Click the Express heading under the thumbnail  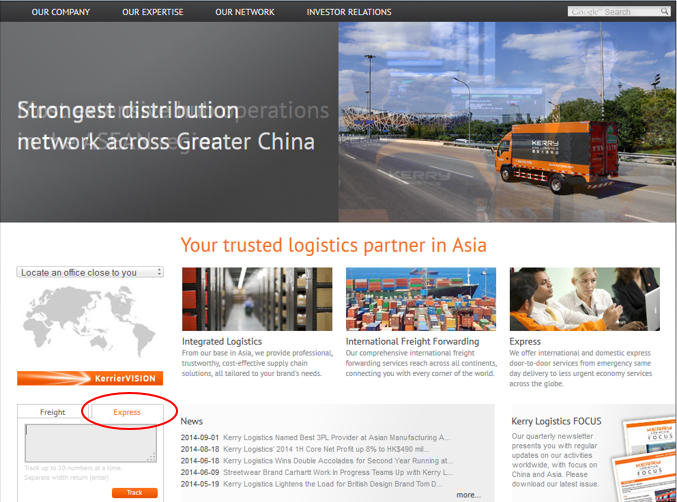(525, 341)
